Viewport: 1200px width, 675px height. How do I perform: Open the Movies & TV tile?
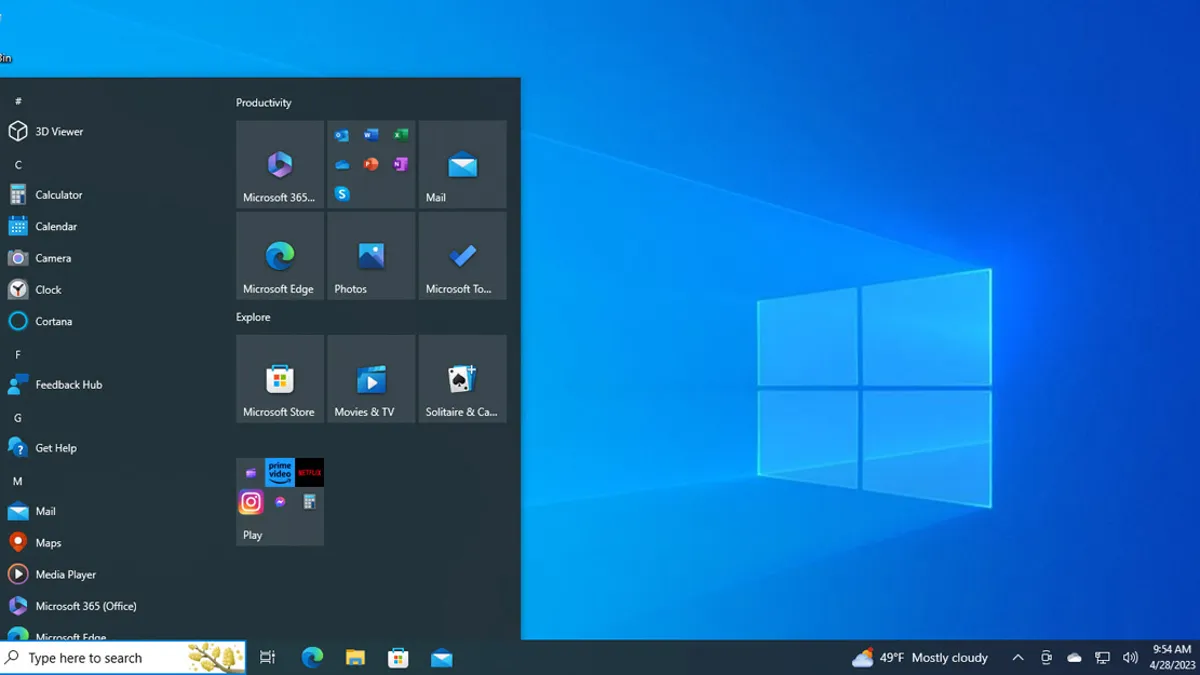[371, 379]
